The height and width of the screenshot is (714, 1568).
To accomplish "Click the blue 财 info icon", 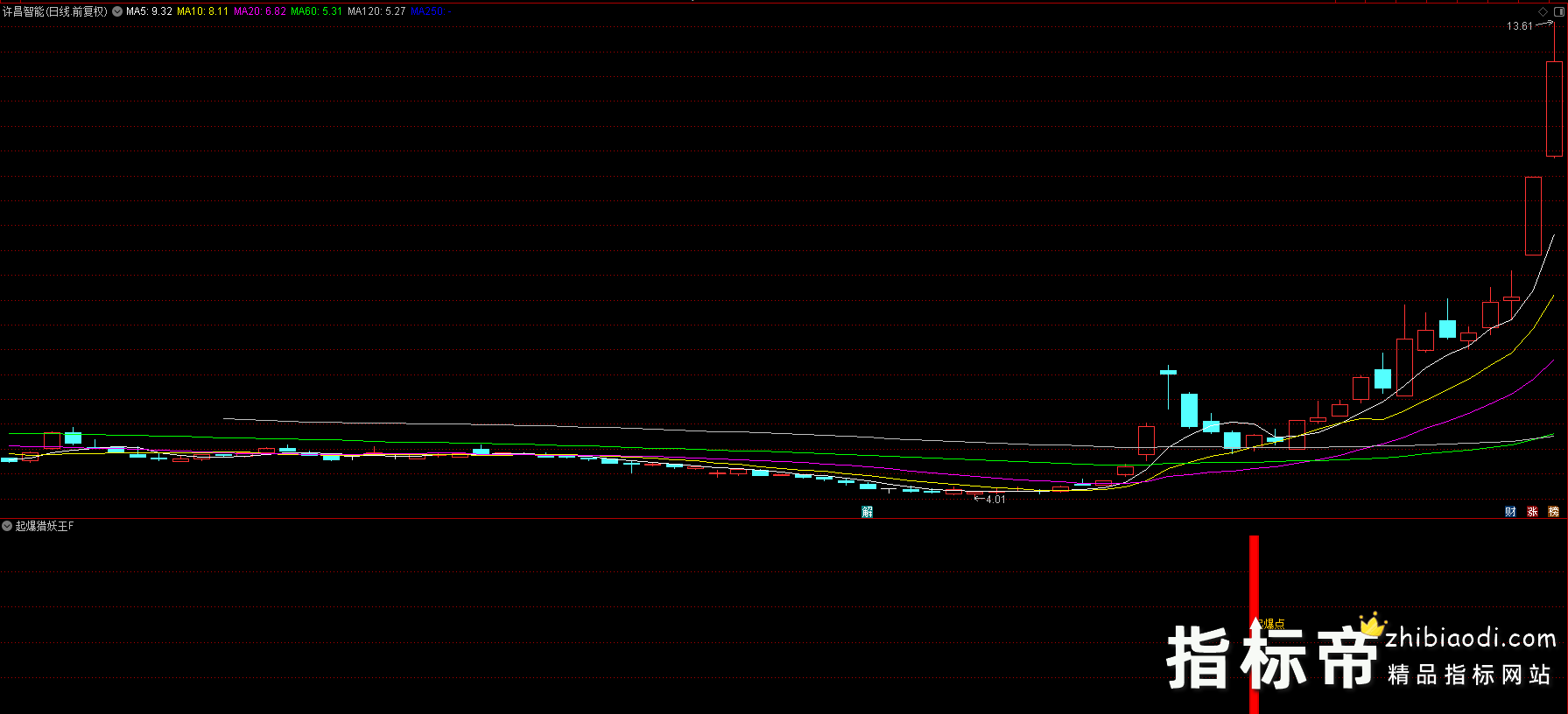I will click(1510, 512).
